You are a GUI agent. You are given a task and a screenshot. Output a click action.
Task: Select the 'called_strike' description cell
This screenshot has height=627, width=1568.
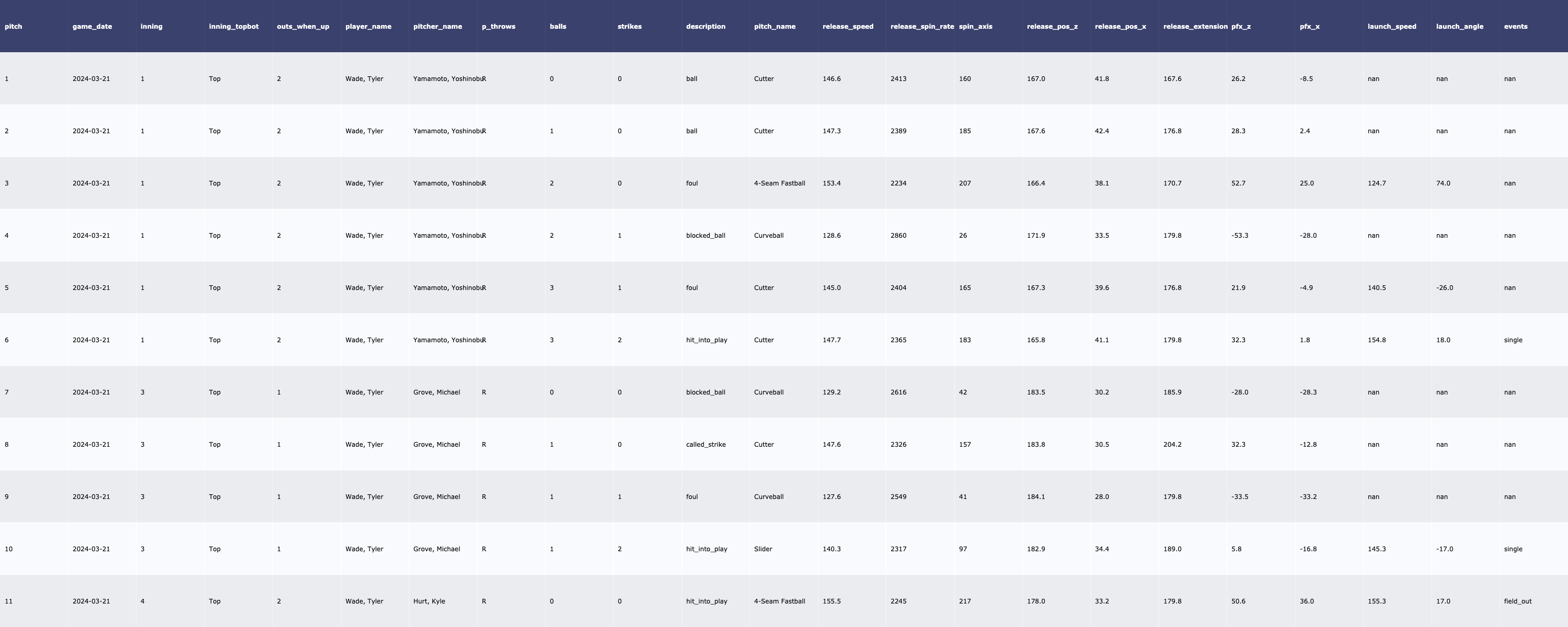(x=706, y=445)
